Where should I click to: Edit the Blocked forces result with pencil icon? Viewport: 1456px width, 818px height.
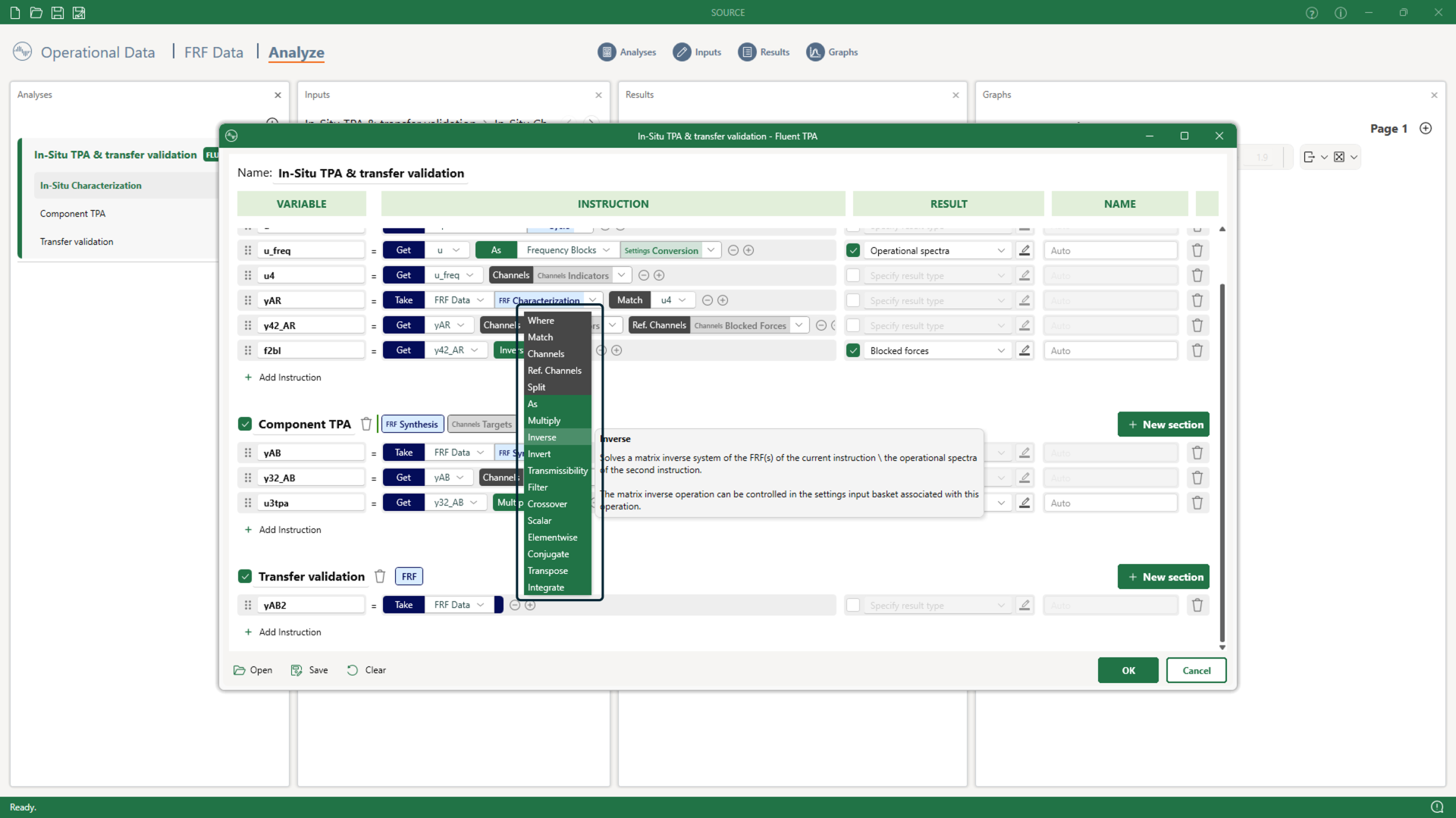1025,351
